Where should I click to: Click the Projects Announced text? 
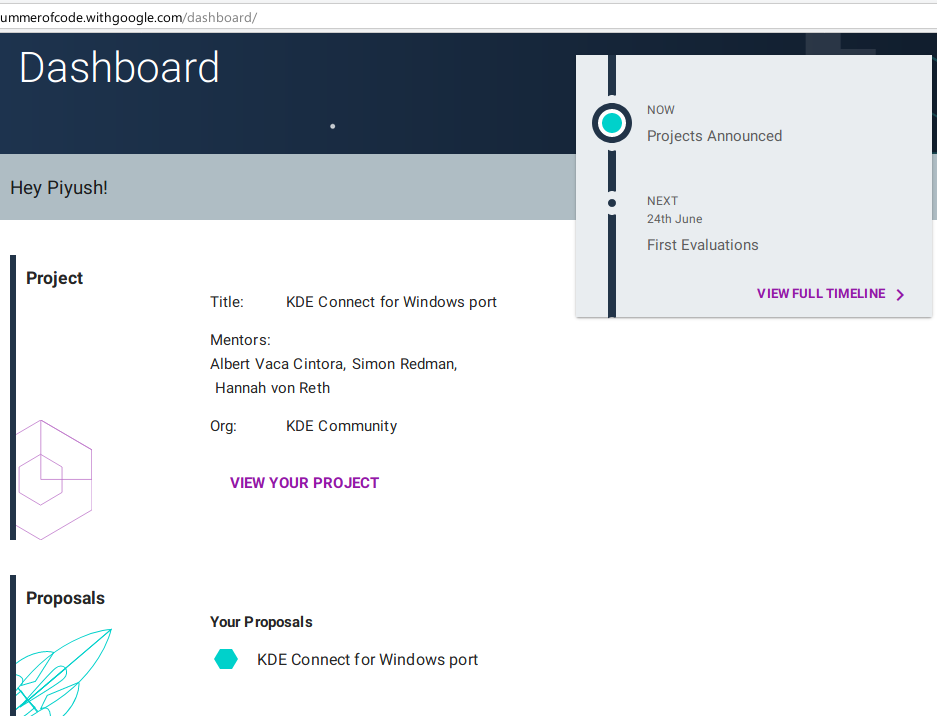point(714,136)
